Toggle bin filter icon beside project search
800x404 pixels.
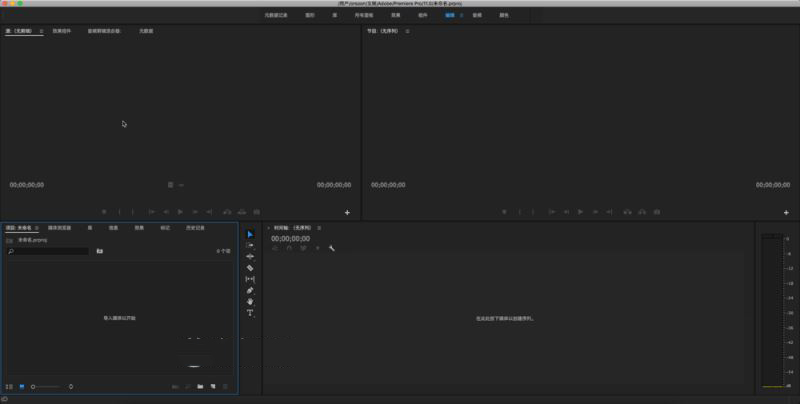99,251
